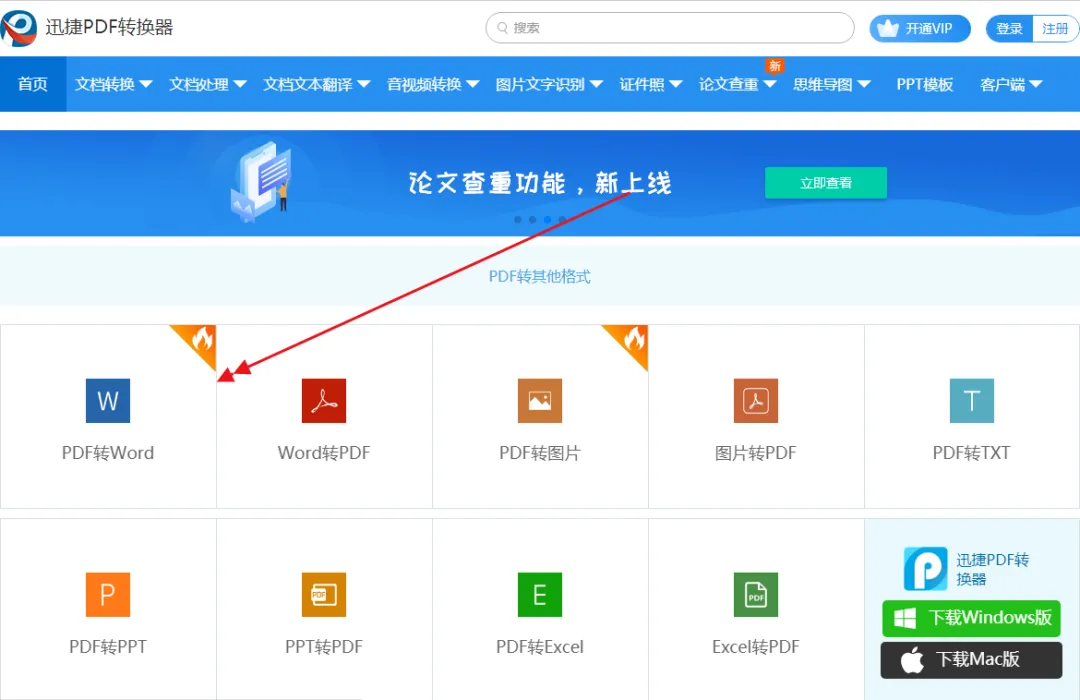Click the PDF转其他格式 section heading
The height and width of the screenshot is (700, 1080).
point(539,276)
